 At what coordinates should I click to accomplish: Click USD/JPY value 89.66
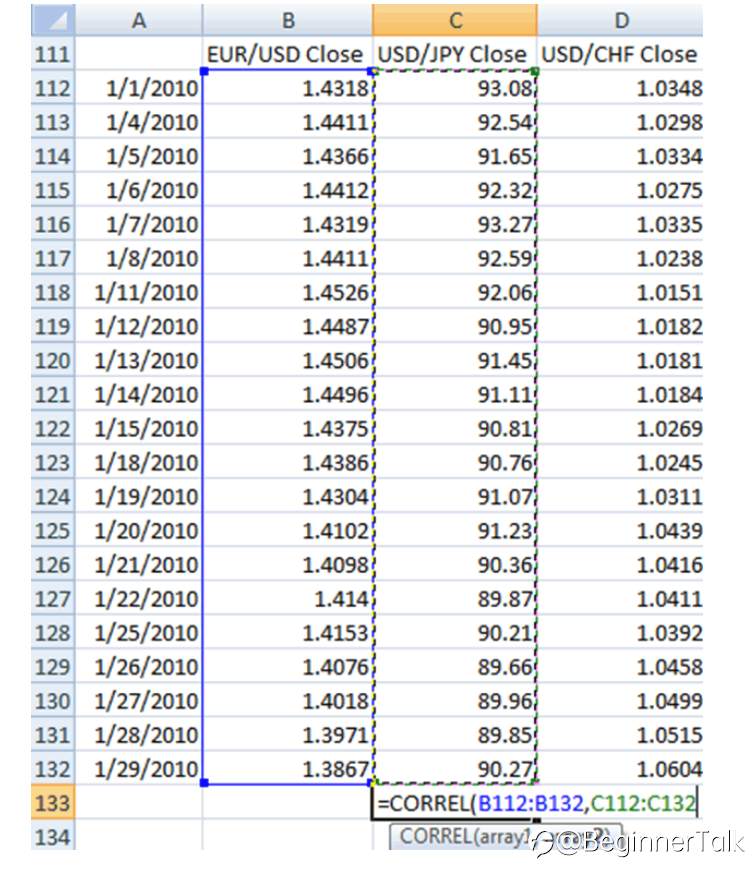455,666
